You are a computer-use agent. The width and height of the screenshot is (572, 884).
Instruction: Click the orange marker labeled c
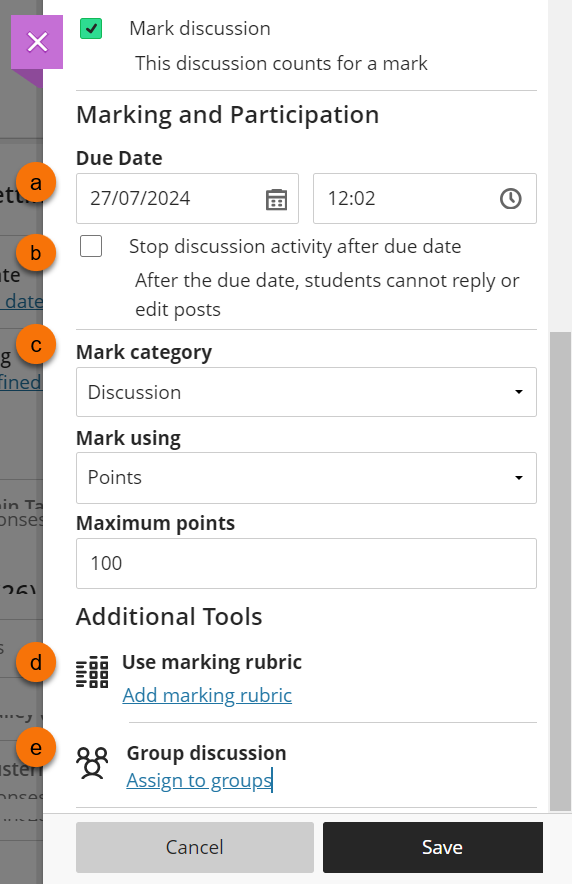[x=36, y=344]
